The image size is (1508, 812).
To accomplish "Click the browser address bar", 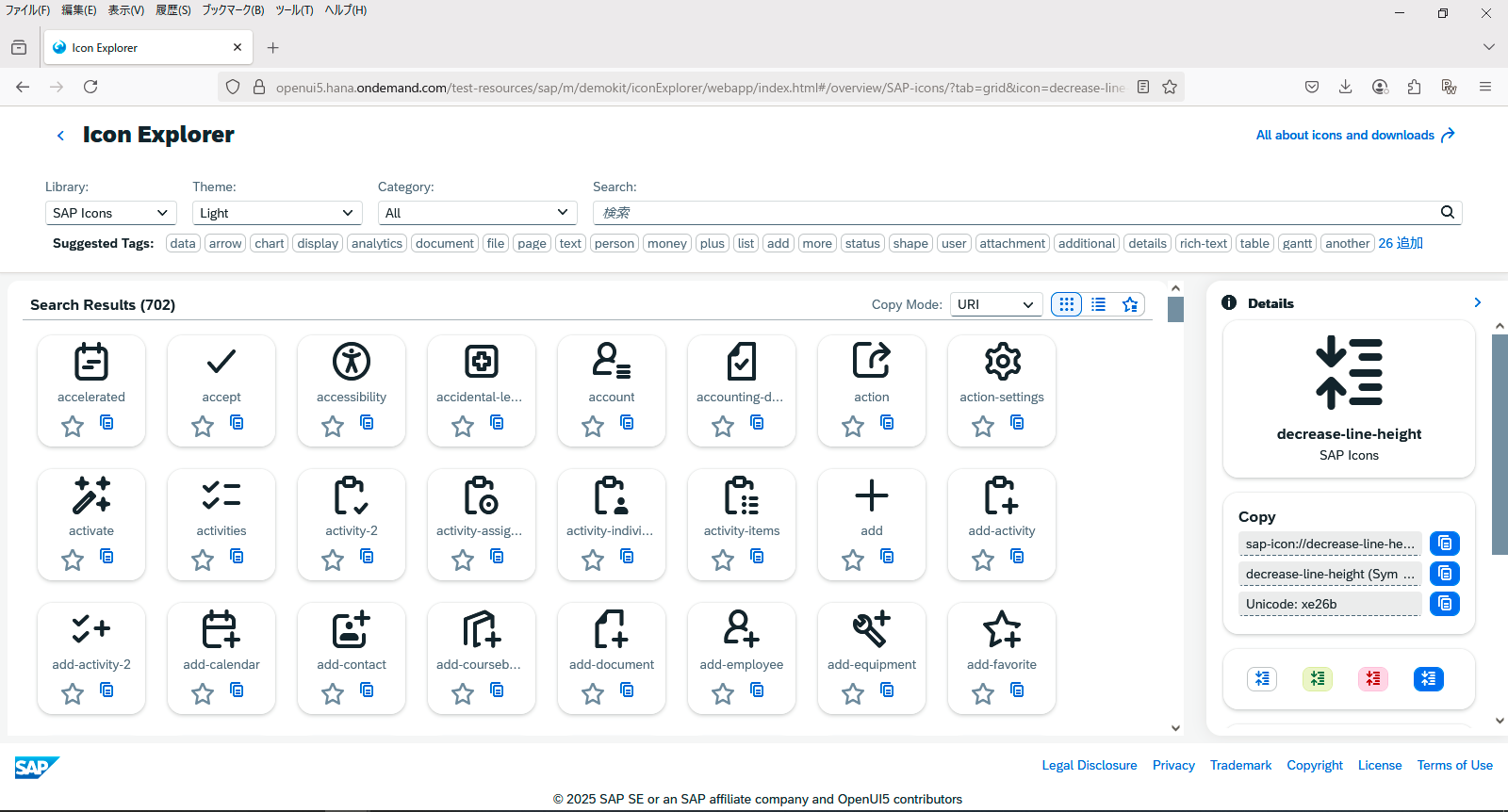I will 699,87.
